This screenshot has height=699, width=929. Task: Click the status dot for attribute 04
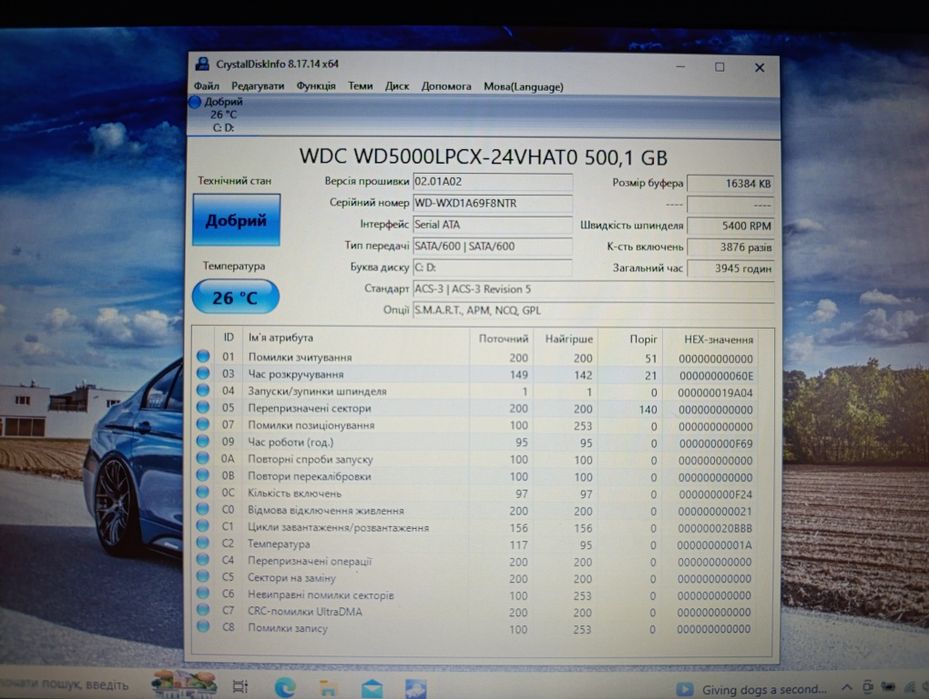(203, 390)
